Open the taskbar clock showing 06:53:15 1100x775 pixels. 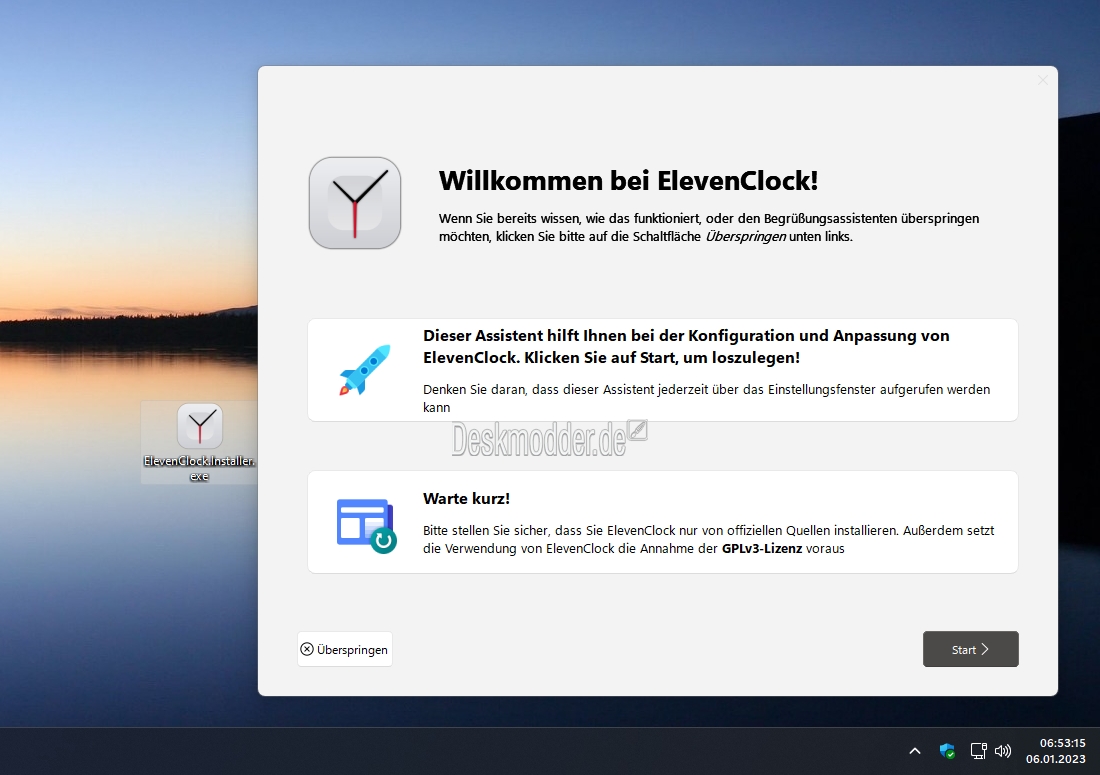pos(1062,743)
